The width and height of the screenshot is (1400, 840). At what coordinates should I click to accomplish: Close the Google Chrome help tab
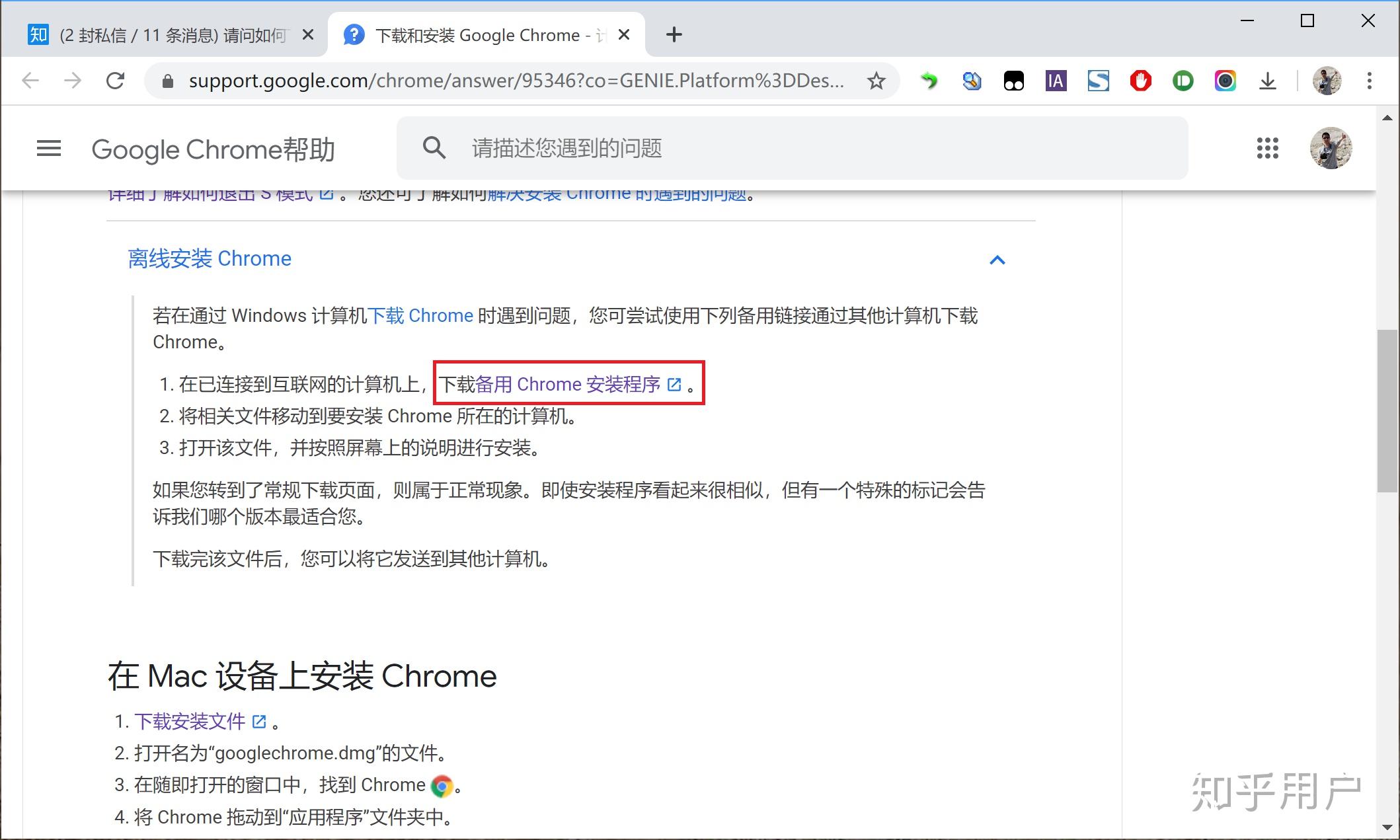(x=624, y=35)
